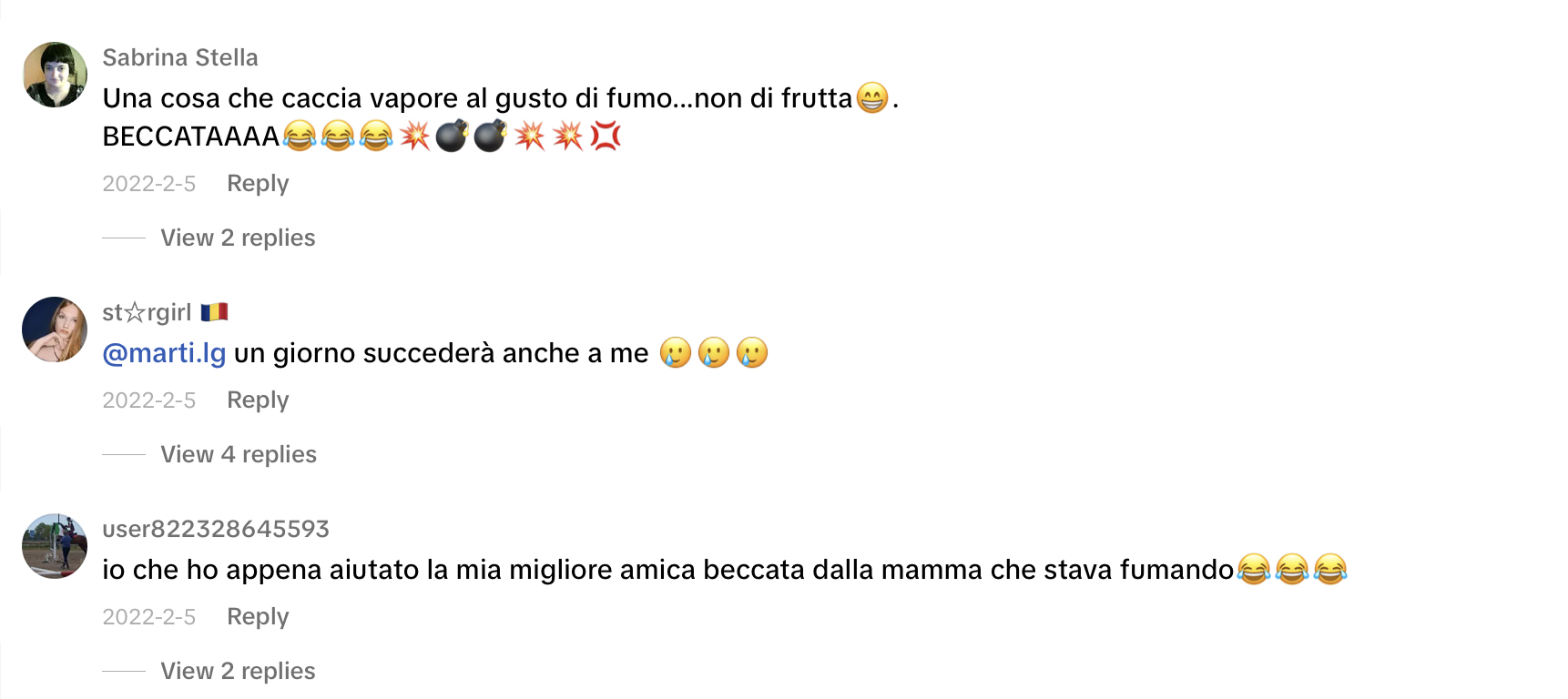Open the st☆rgirl username link

coord(147,312)
